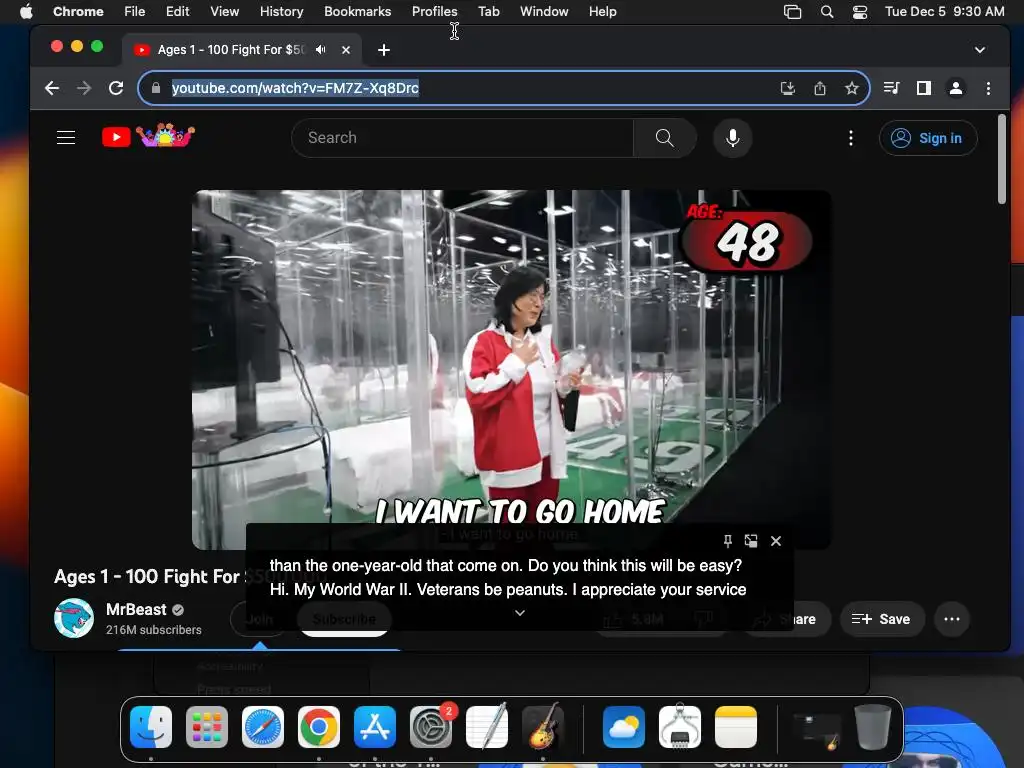
Task: Open Trash from the Dock
Action: point(872,727)
